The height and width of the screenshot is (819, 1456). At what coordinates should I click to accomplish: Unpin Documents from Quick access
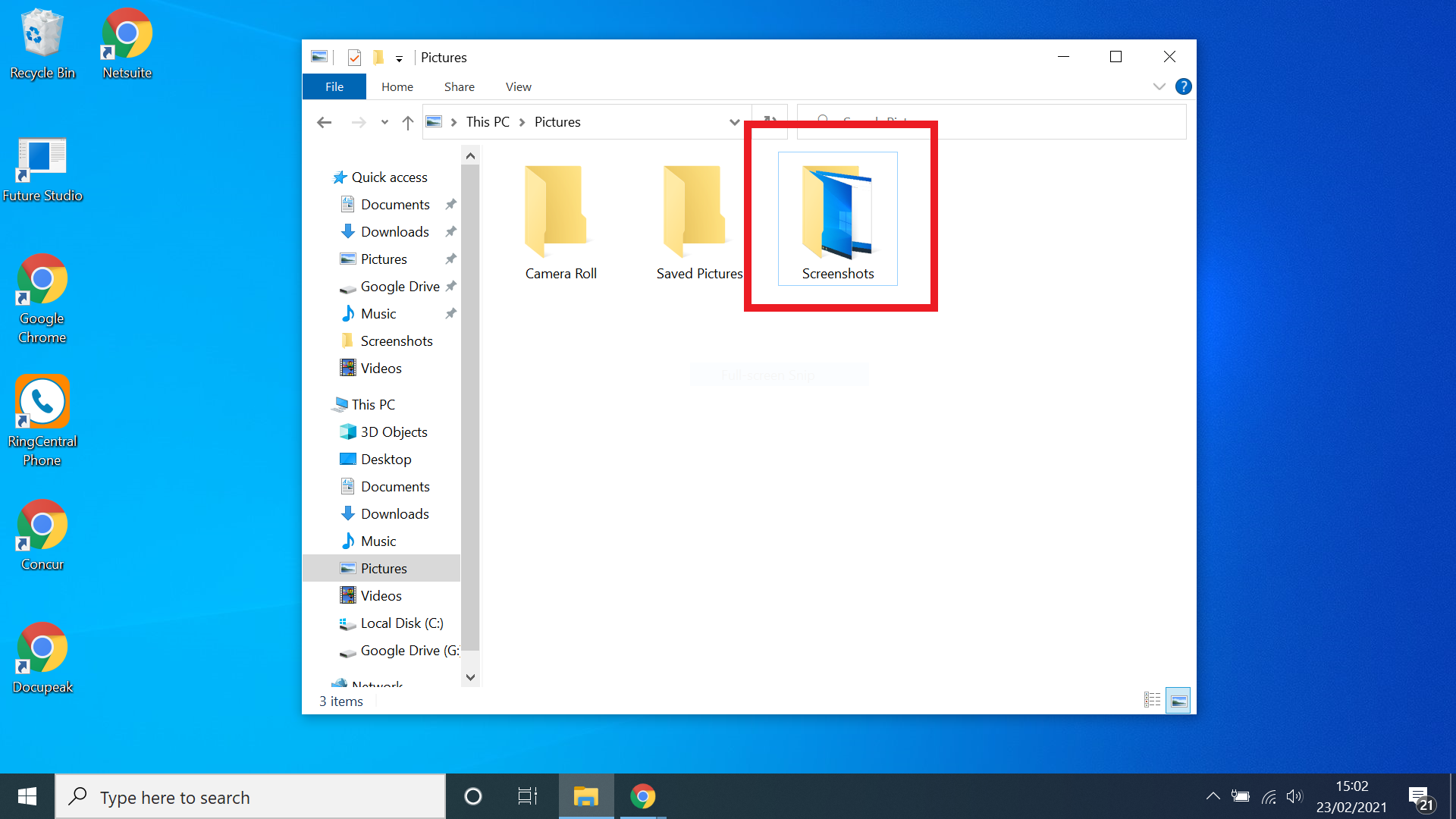(450, 204)
